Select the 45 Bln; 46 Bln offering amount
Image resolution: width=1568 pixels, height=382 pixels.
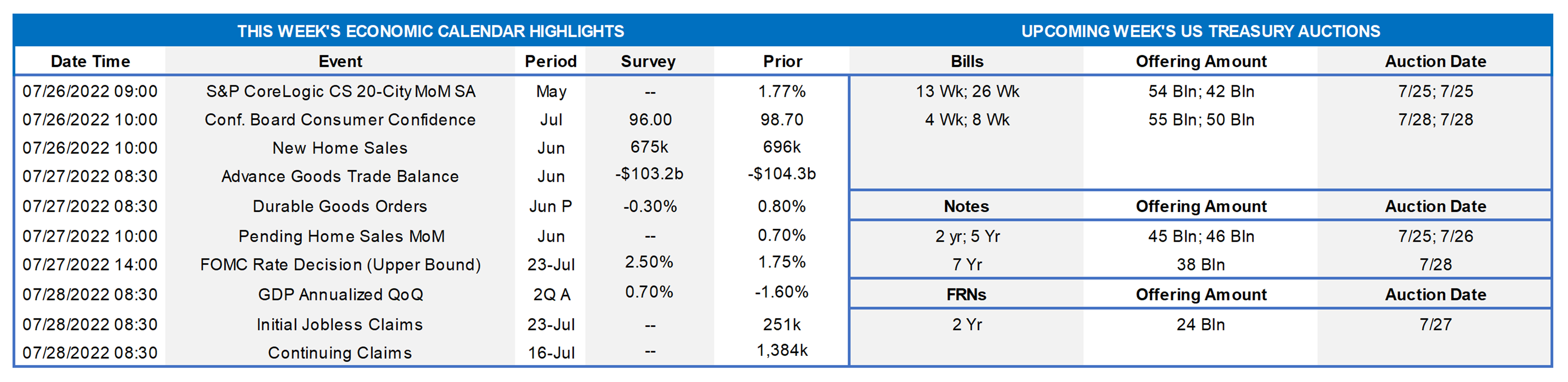pos(1201,236)
